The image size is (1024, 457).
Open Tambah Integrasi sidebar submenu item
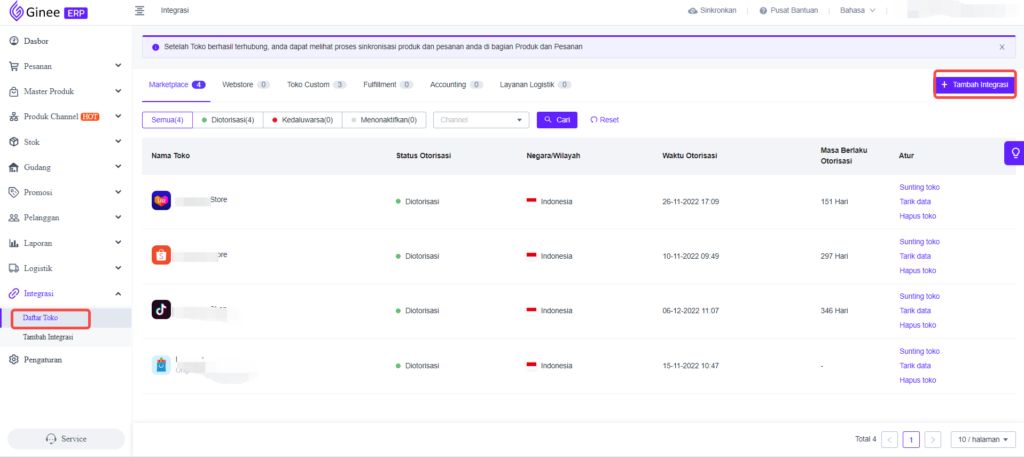48,338
